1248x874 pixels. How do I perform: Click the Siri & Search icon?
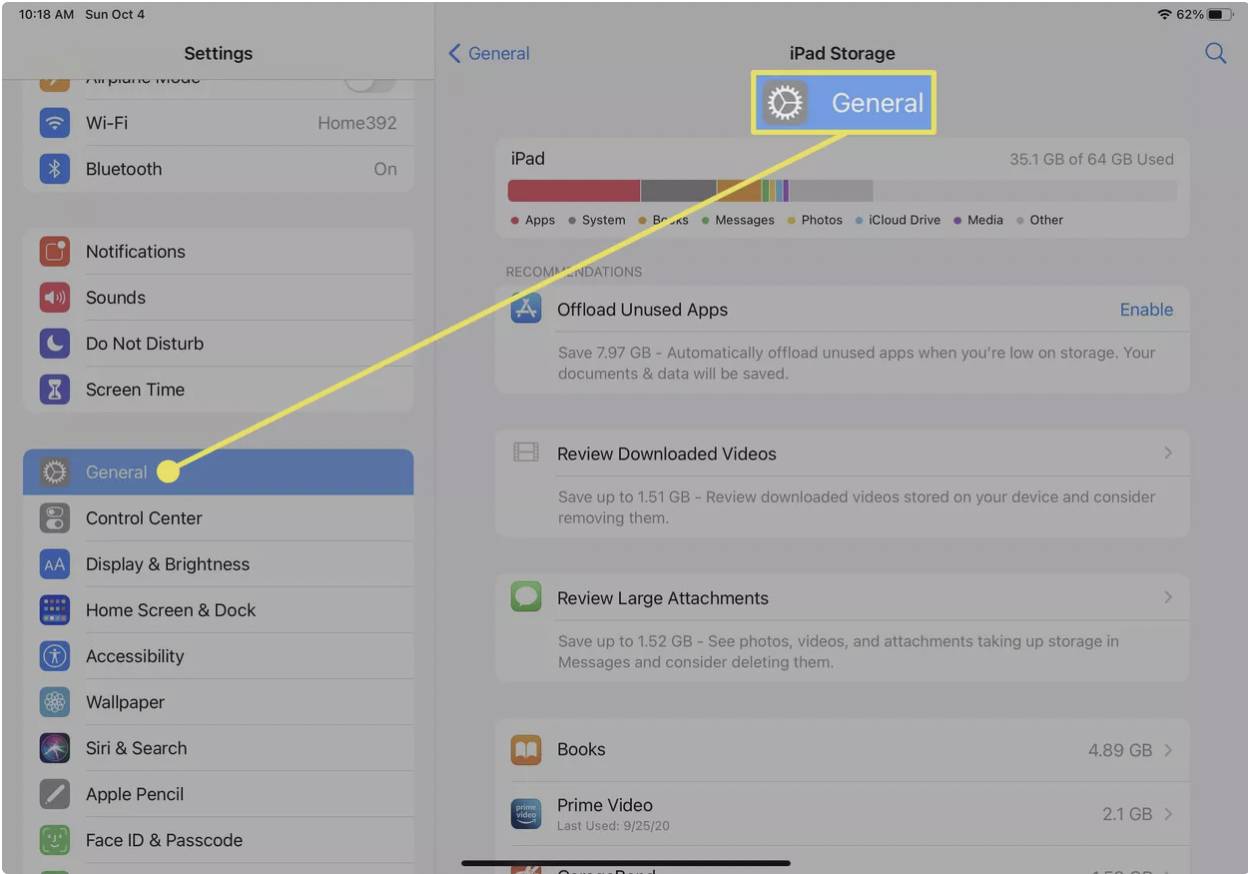54,748
